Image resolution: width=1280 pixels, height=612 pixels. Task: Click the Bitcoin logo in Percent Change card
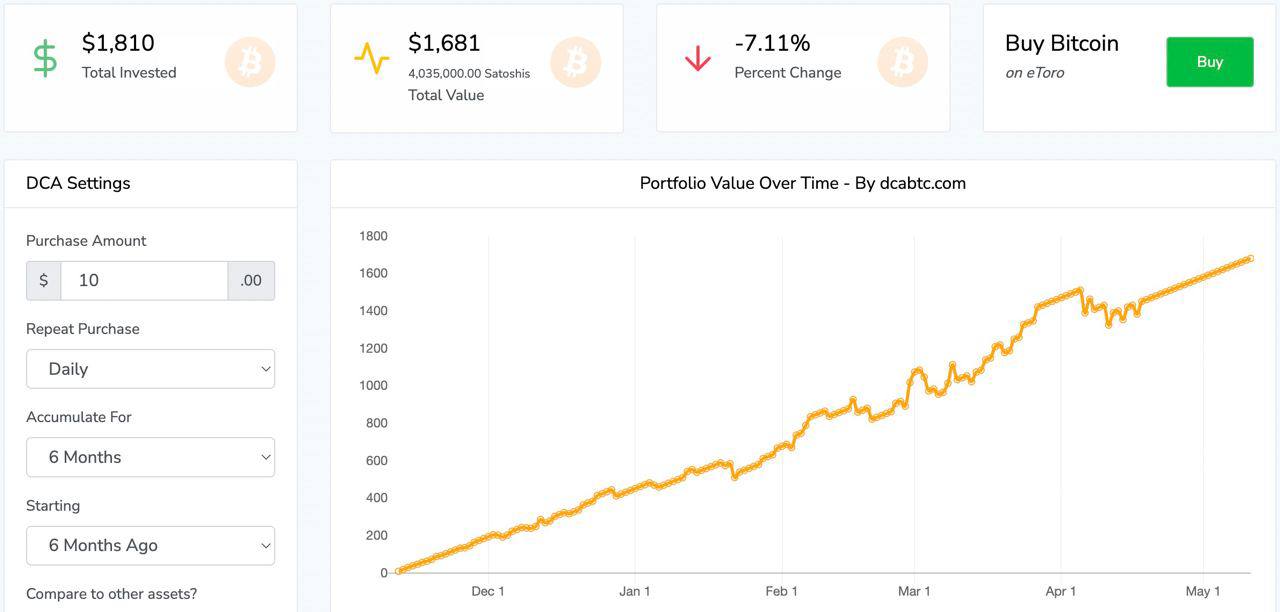[902, 62]
